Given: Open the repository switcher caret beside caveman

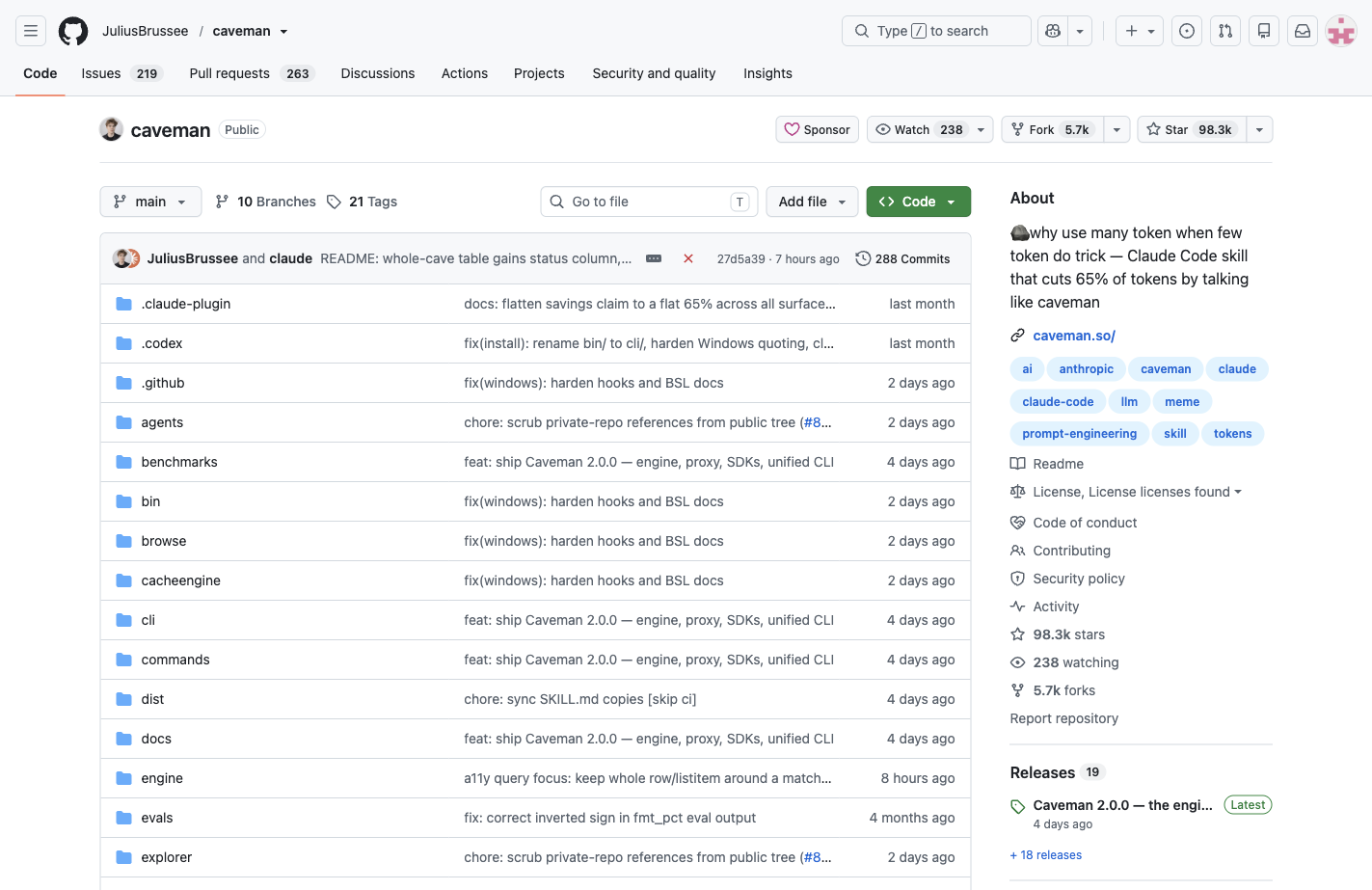Looking at the screenshot, I should [x=283, y=32].
